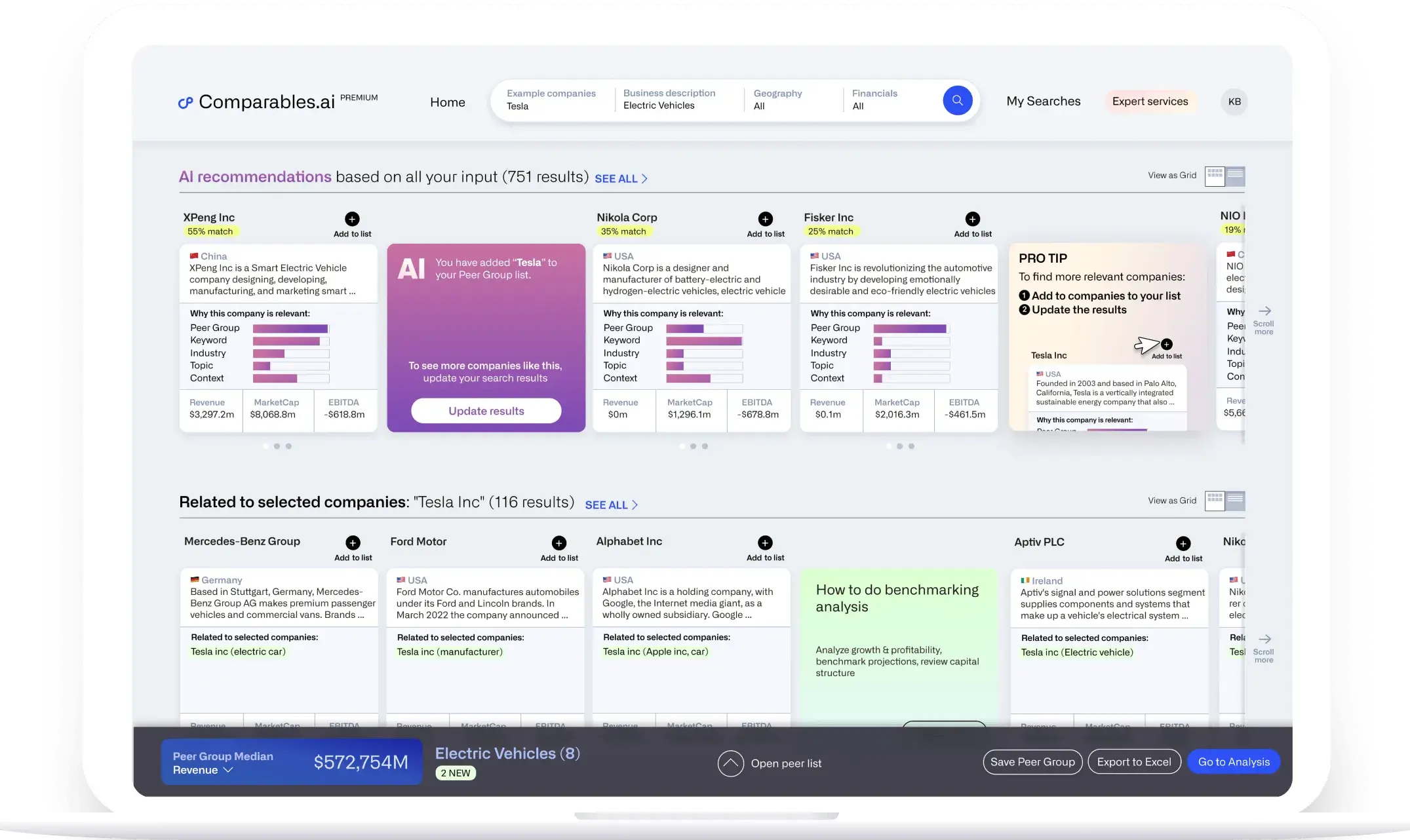
Task: Add XPeng Inc to list
Action: 352,219
